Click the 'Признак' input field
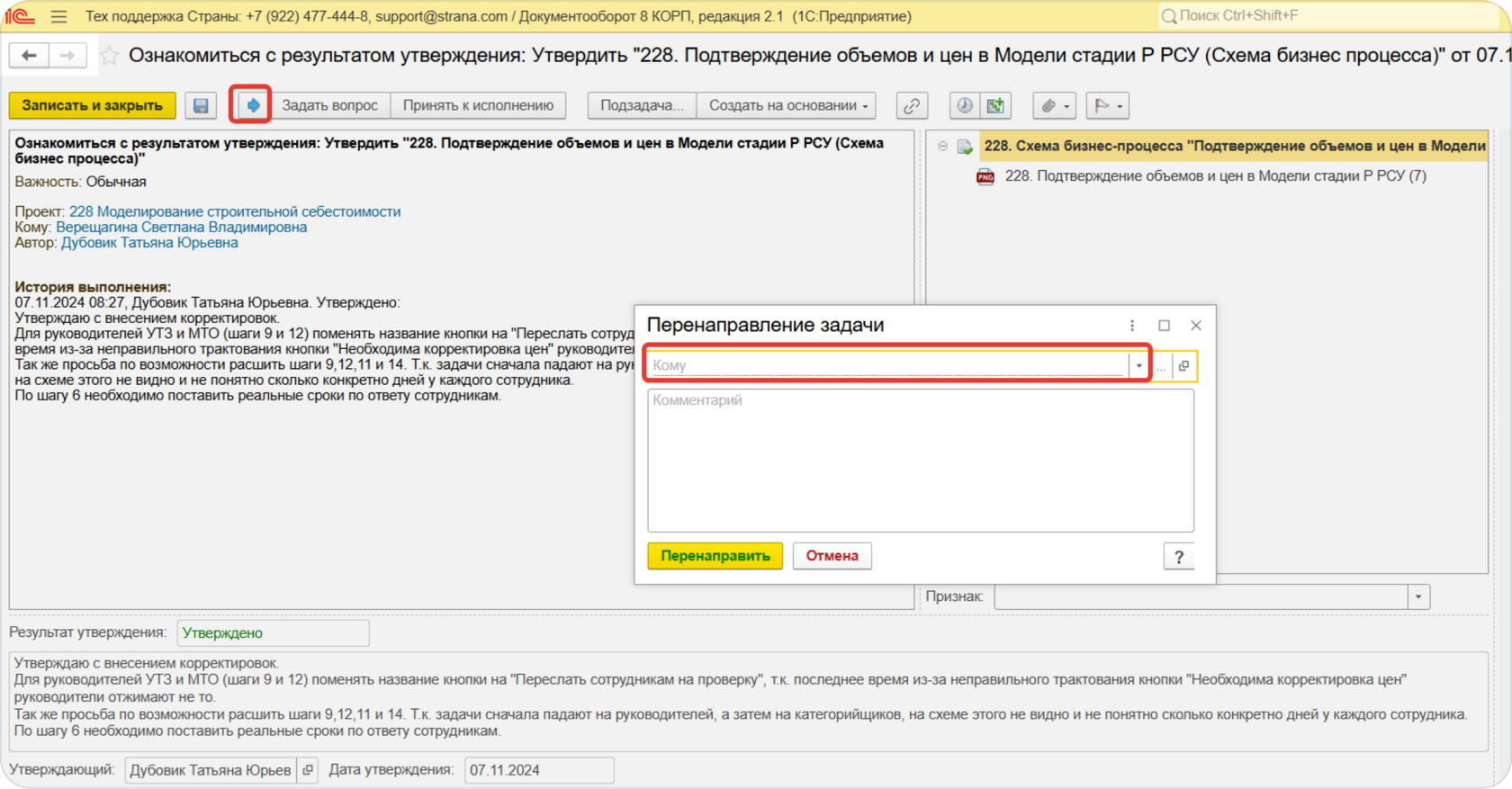The width and height of the screenshot is (1512, 789). coord(1201,596)
